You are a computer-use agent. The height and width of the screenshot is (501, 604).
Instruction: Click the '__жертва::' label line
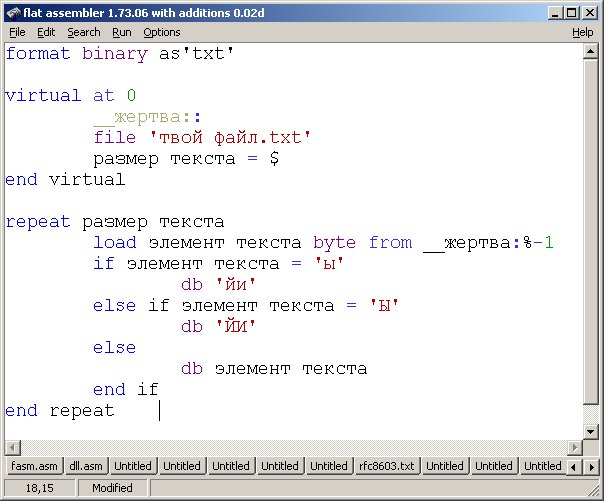[147, 117]
